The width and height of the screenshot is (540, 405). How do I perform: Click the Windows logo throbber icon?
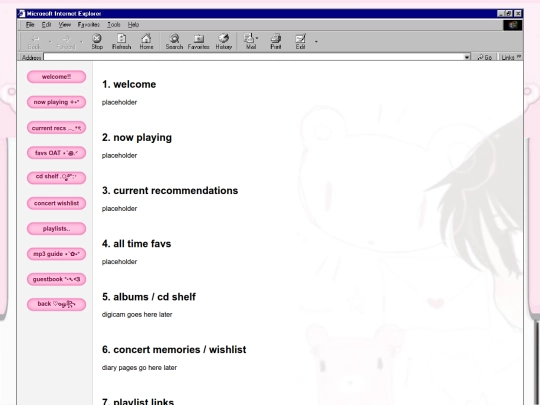(x=513, y=25)
